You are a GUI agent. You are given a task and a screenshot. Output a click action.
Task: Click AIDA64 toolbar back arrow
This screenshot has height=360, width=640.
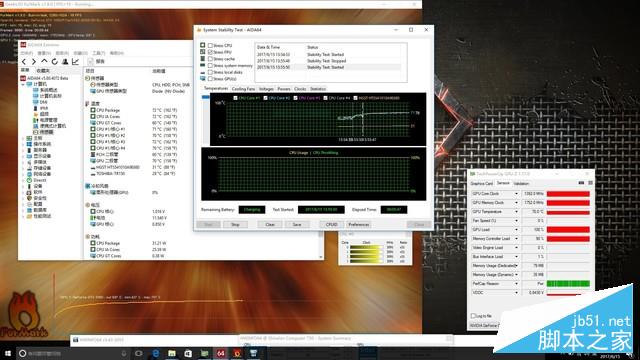pyautogui.click(x=24, y=62)
